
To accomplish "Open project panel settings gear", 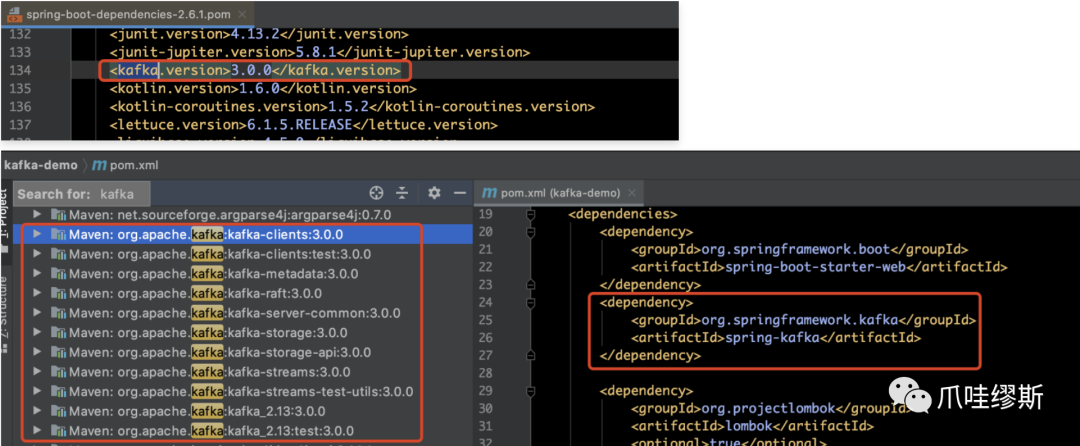I will pos(434,193).
